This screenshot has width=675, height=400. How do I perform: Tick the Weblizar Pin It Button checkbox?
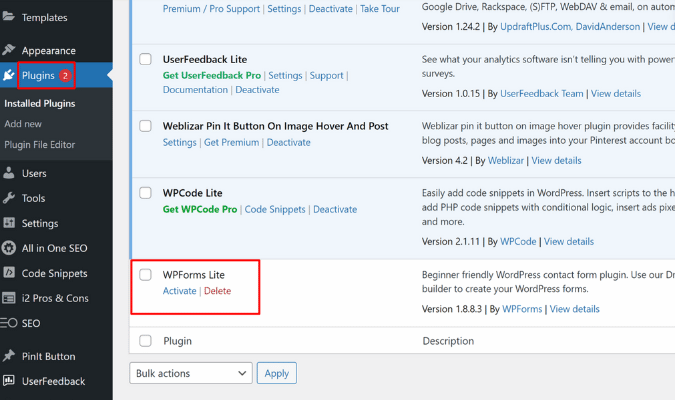coord(146,126)
